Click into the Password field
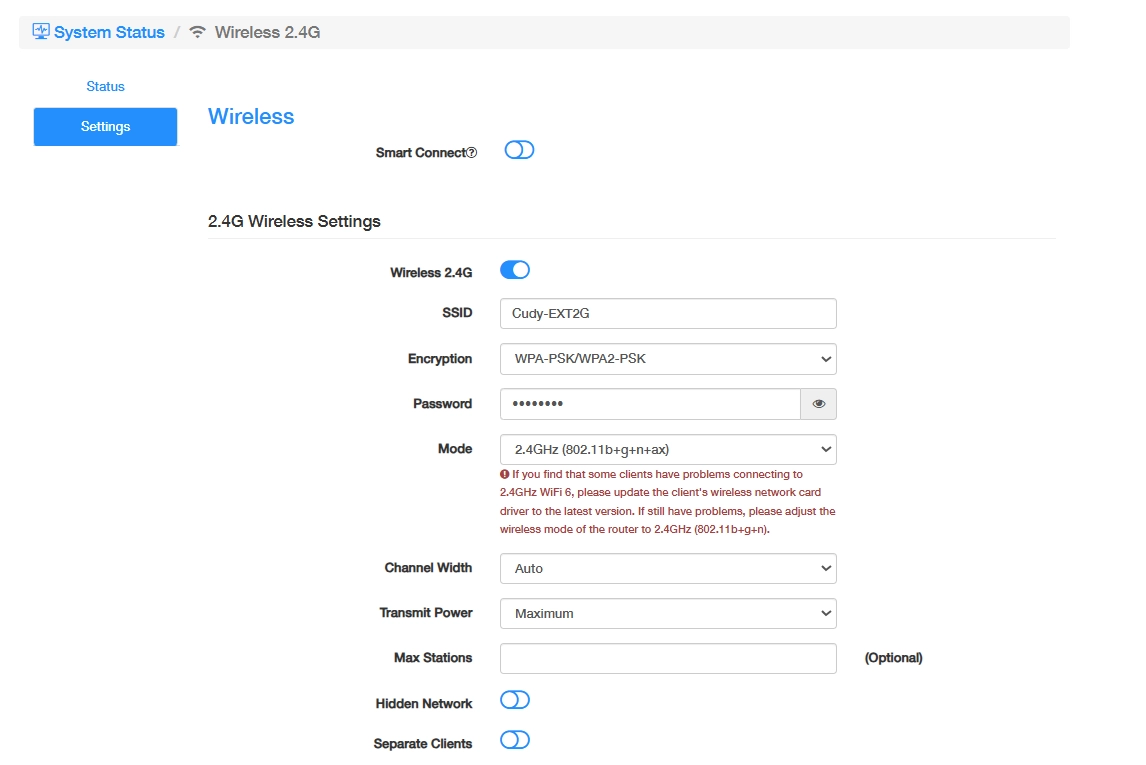Viewport: 1146px width, 765px height. (650, 404)
